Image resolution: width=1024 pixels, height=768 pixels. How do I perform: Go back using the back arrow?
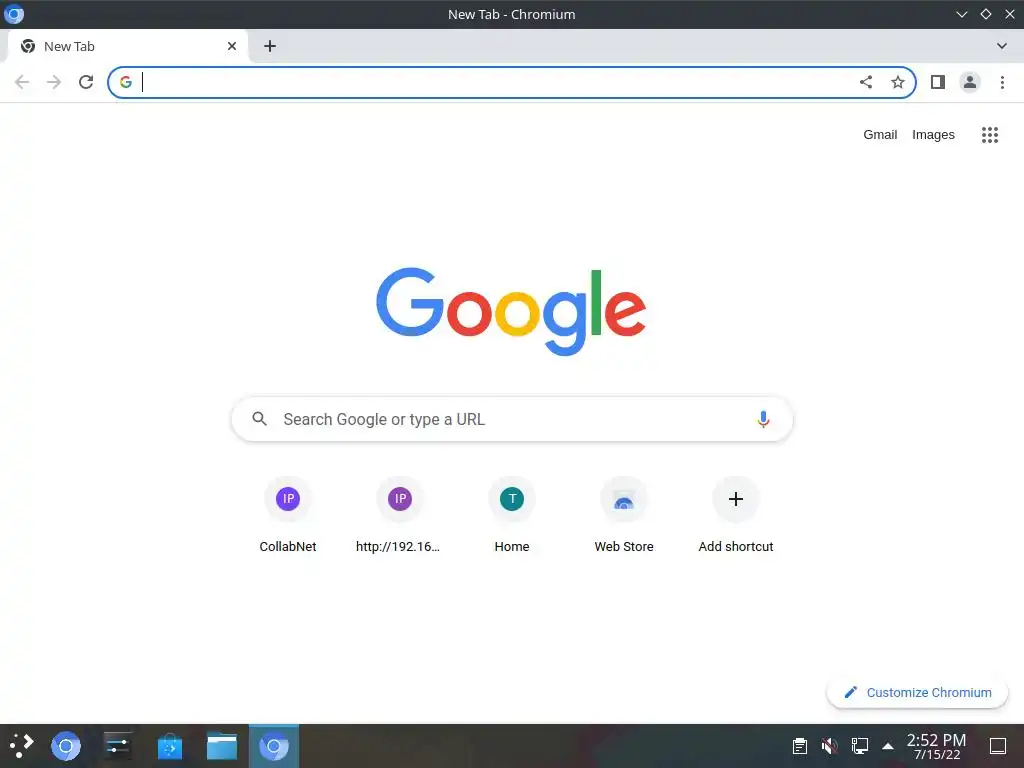click(22, 82)
